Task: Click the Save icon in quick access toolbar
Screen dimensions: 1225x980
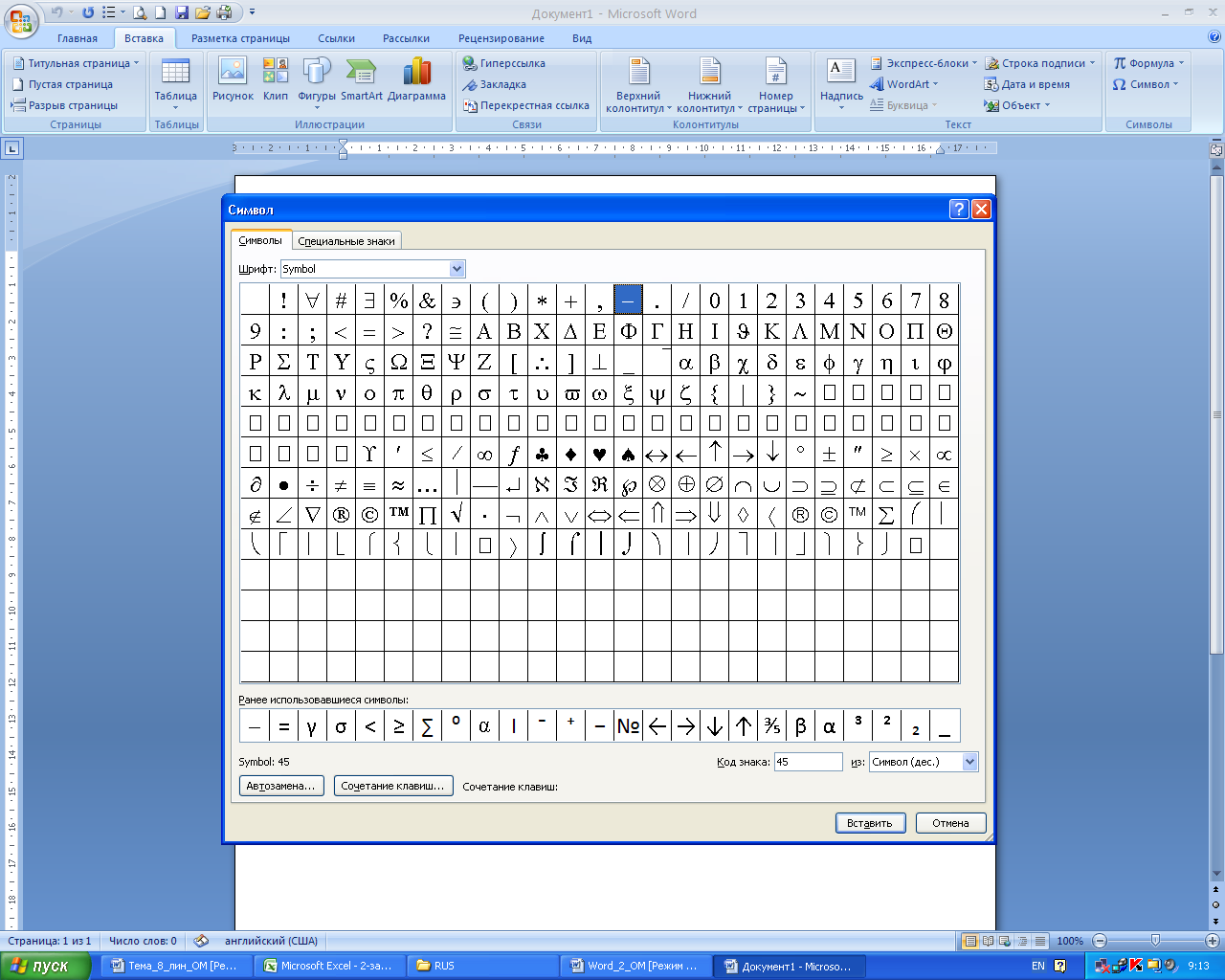Action: tap(182, 13)
